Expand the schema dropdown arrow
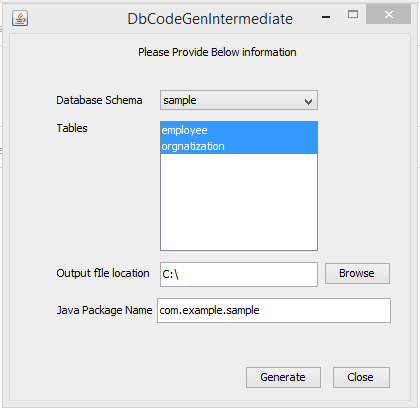420x411 pixels. point(308,101)
